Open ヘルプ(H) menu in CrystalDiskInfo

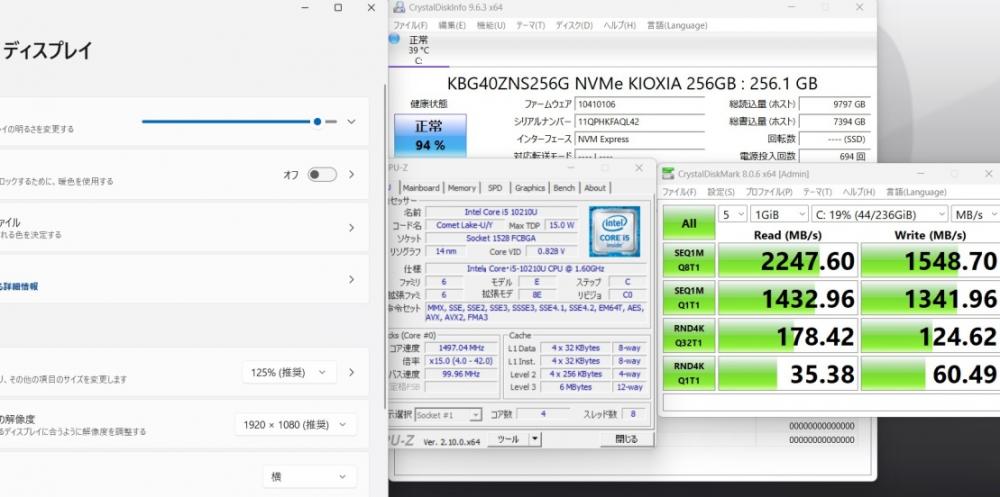point(619,26)
